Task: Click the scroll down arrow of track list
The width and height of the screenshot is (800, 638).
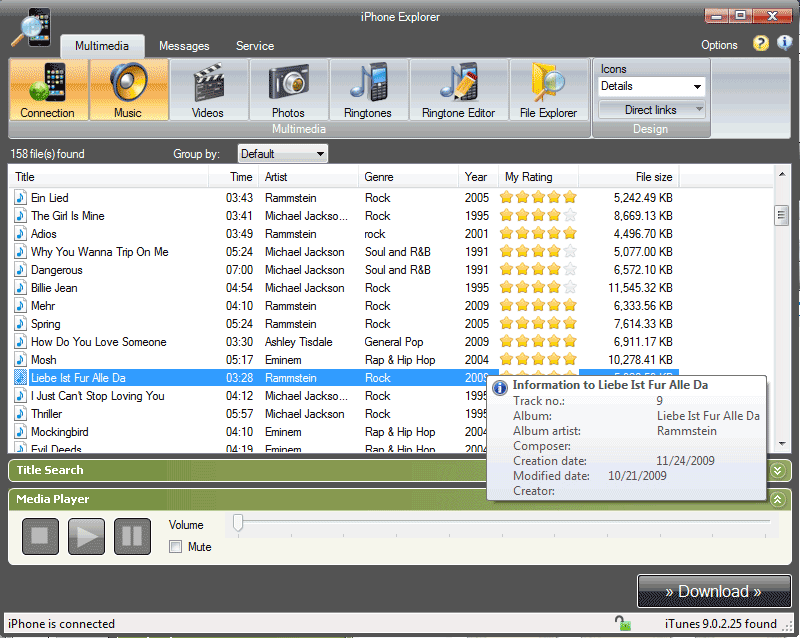Action: [x=782, y=444]
